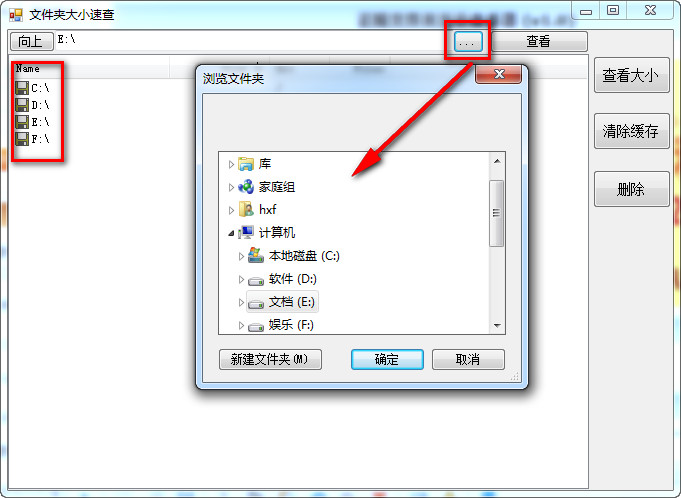681x498 pixels.
Task: Select the C:\ drive floppy icon
Action: (x=22, y=88)
